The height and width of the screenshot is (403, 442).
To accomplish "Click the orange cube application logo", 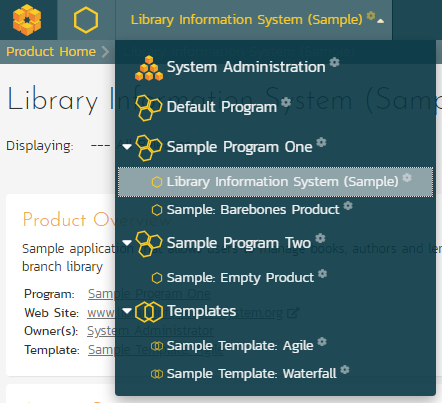I will 27,20.
